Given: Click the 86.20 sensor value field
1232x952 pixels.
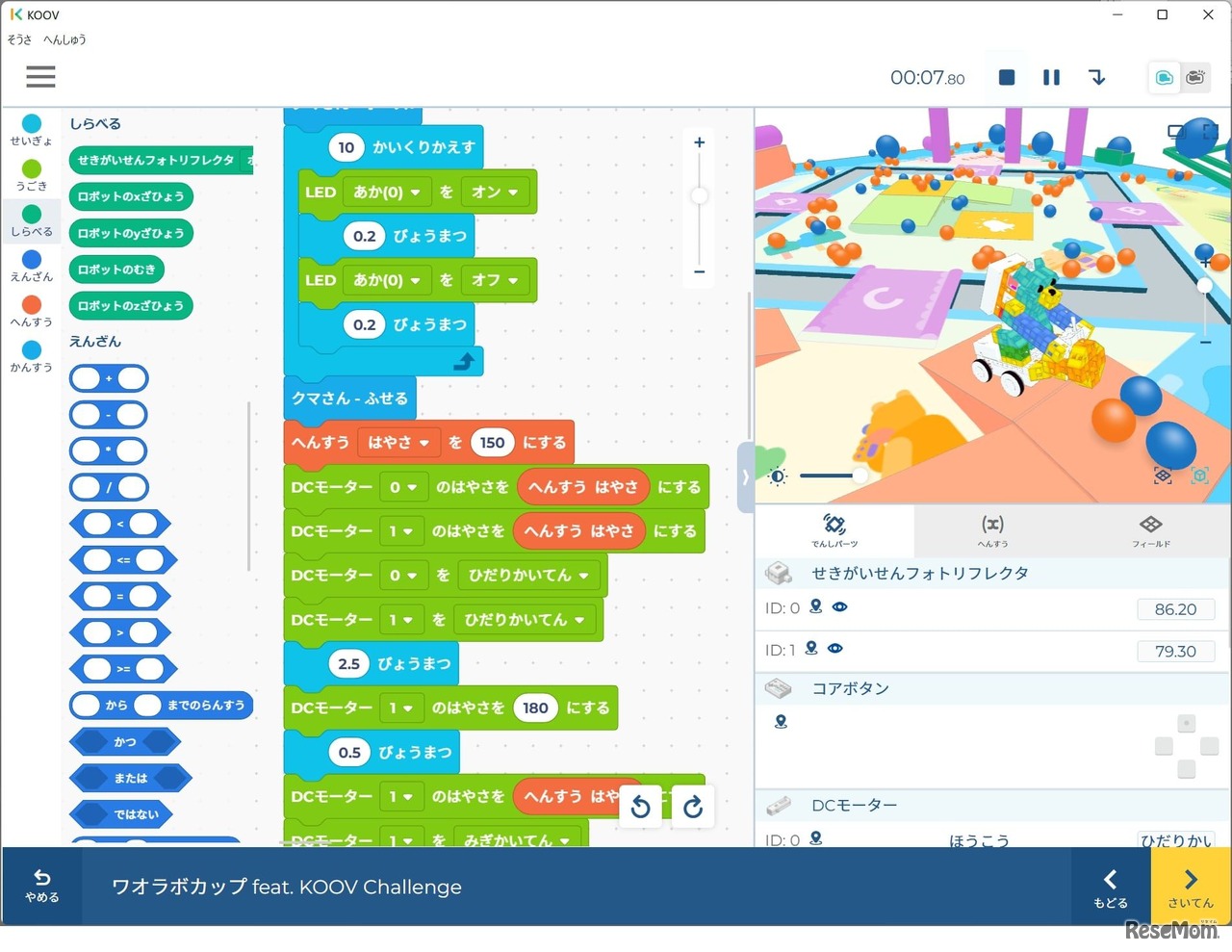Looking at the screenshot, I should click(1174, 608).
